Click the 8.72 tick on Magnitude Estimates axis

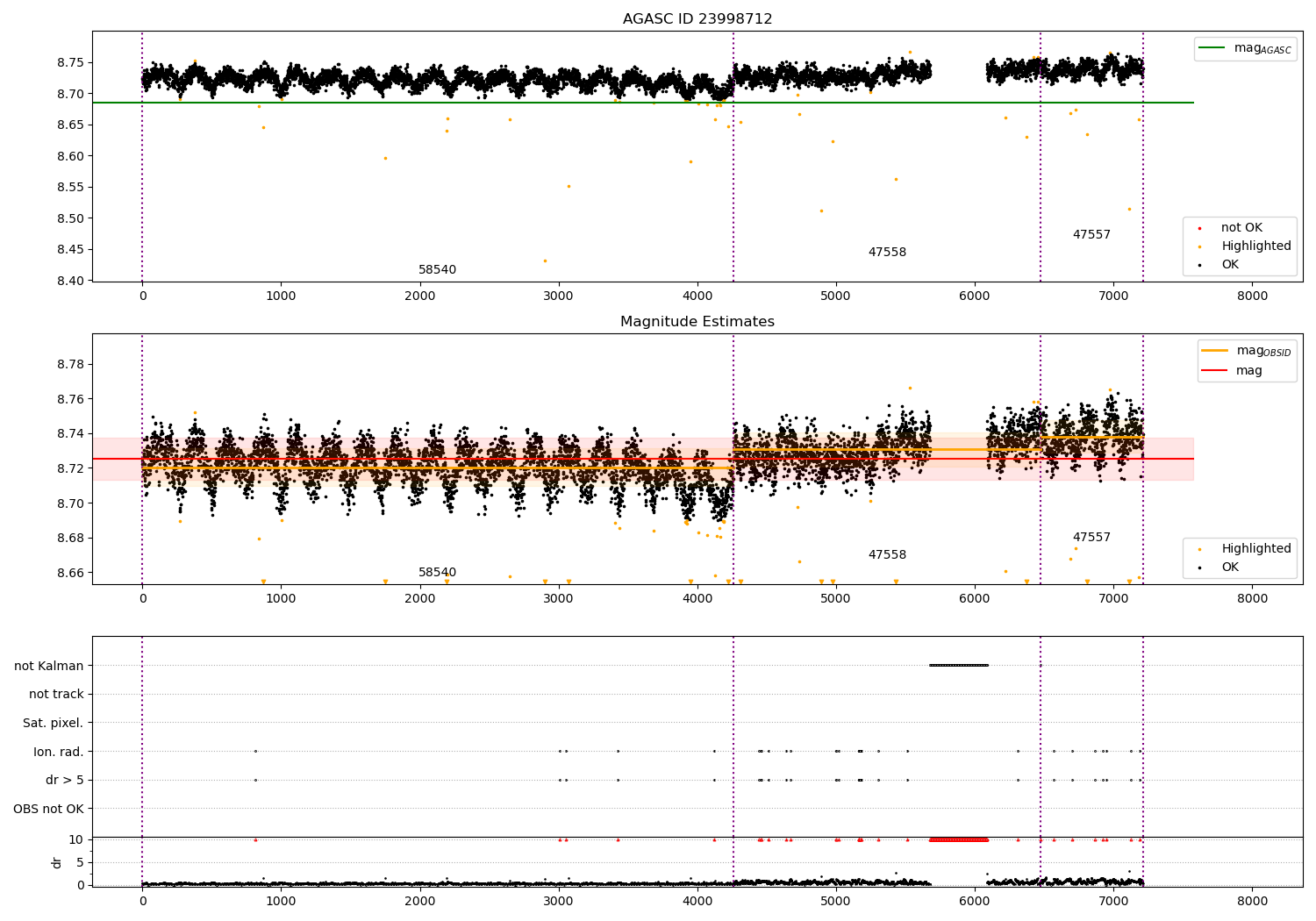click(70, 468)
